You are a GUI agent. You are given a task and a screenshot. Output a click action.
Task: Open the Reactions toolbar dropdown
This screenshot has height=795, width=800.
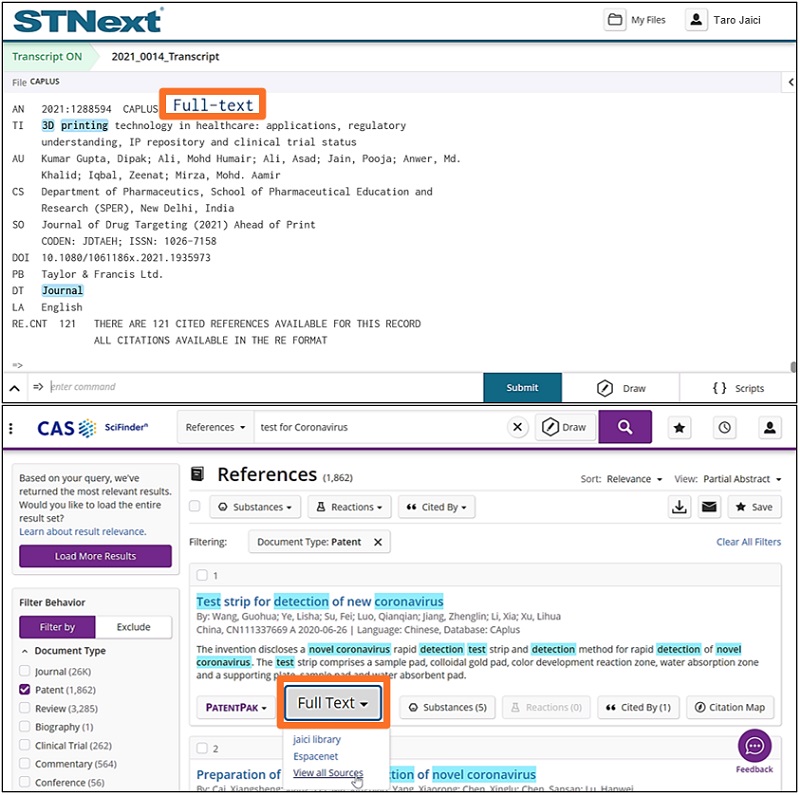click(x=349, y=507)
